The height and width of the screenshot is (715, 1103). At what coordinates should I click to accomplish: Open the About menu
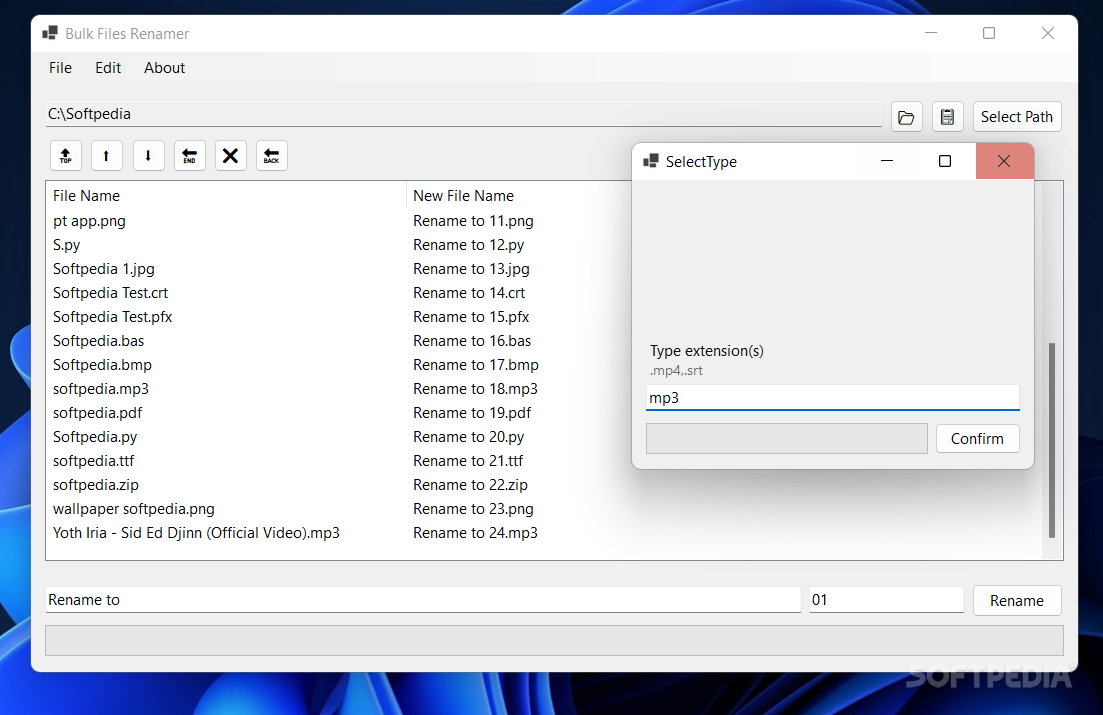[165, 68]
